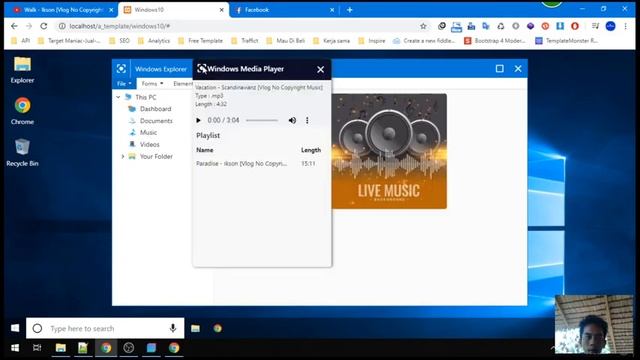Image resolution: width=640 pixels, height=360 pixels.
Task: Click the template Start button
Action: pyautogui.click(x=15, y=328)
